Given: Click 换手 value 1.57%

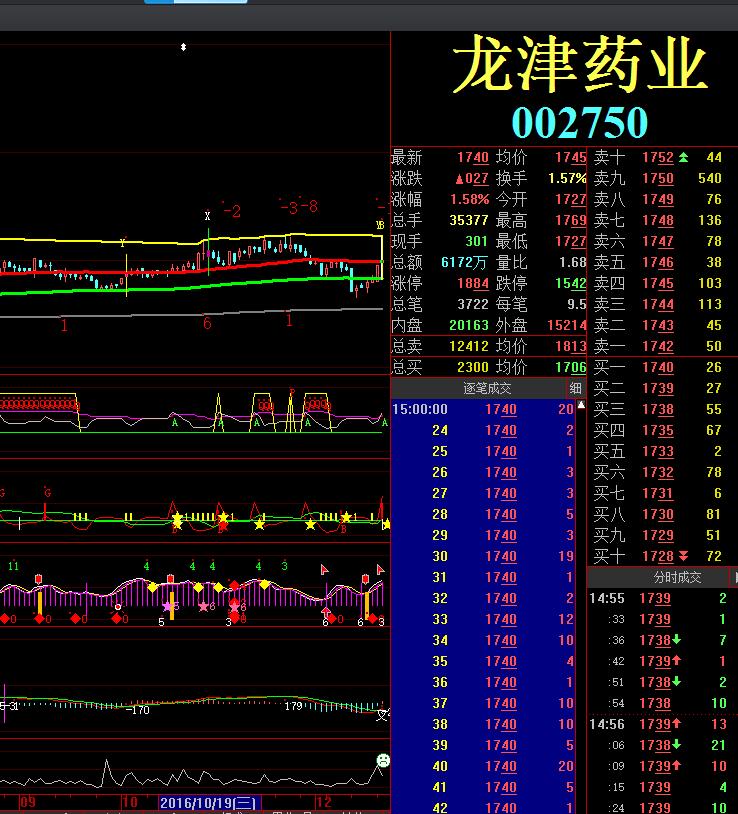Looking at the screenshot, I should pos(567,179).
